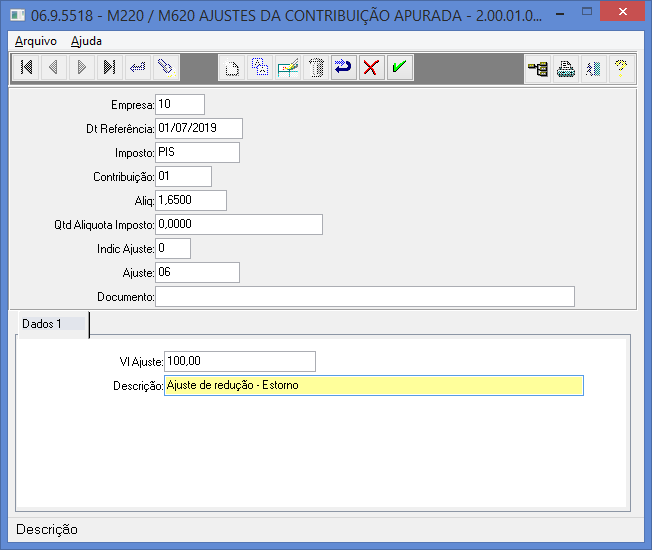Copy the current record
The width and height of the screenshot is (652, 550).
point(260,67)
